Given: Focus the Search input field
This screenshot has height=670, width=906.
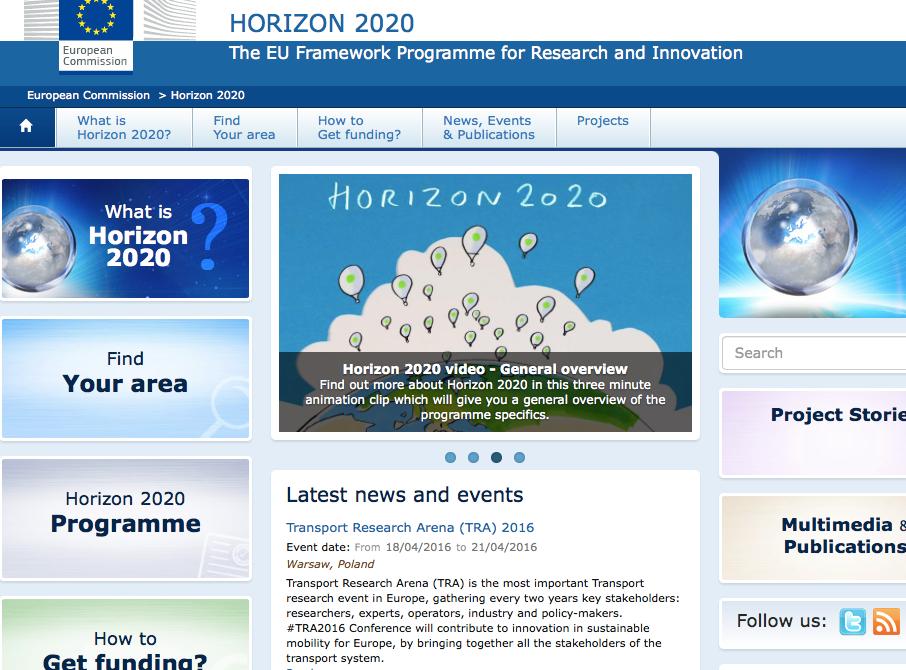Looking at the screenshot, I should coord(814,353).
